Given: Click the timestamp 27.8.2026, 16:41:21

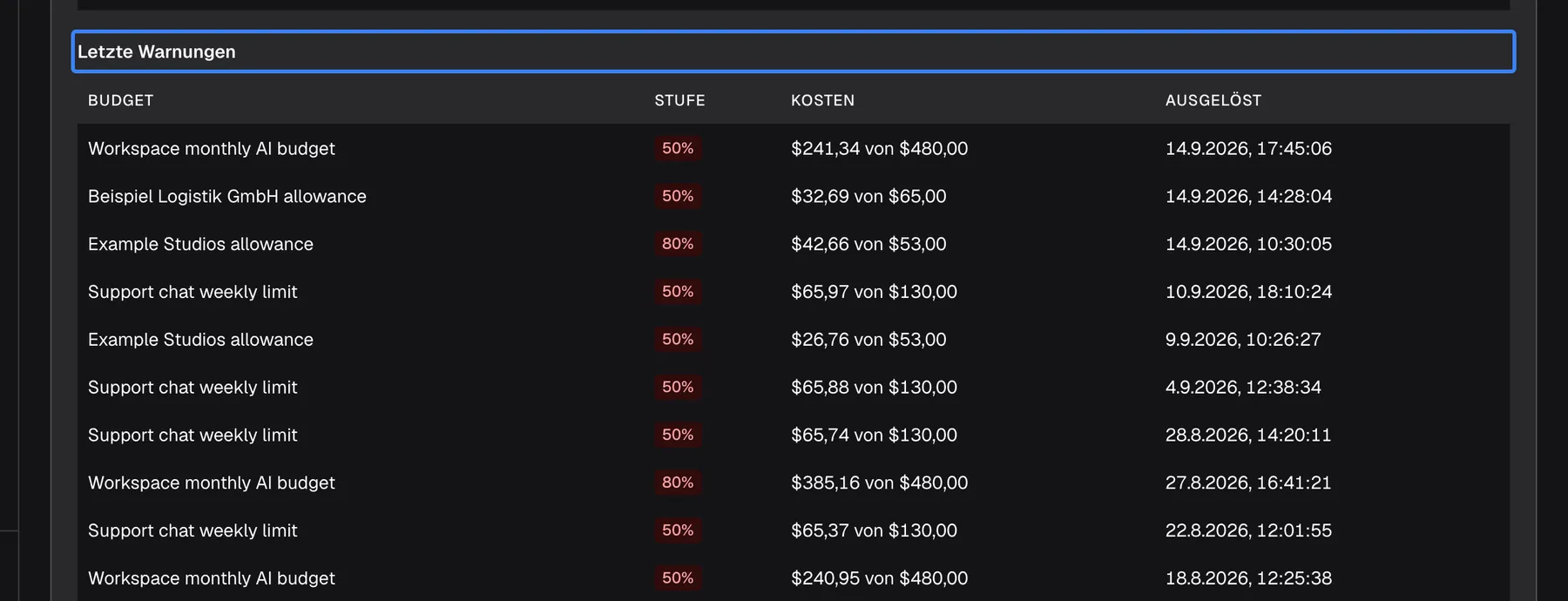Looking at the screenshot, I should tap(1248, 483).
